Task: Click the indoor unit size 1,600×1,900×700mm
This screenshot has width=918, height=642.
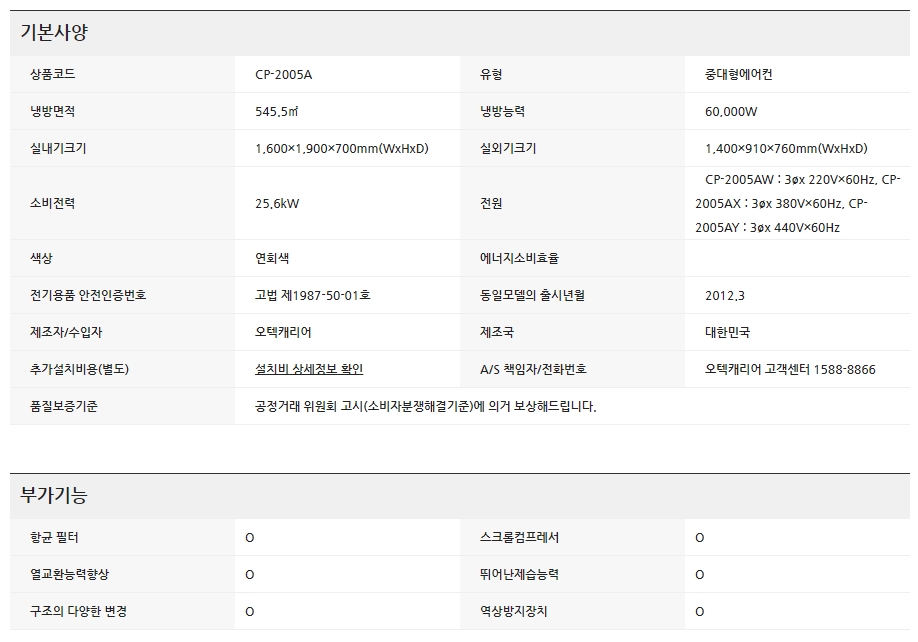Action: 342,149
